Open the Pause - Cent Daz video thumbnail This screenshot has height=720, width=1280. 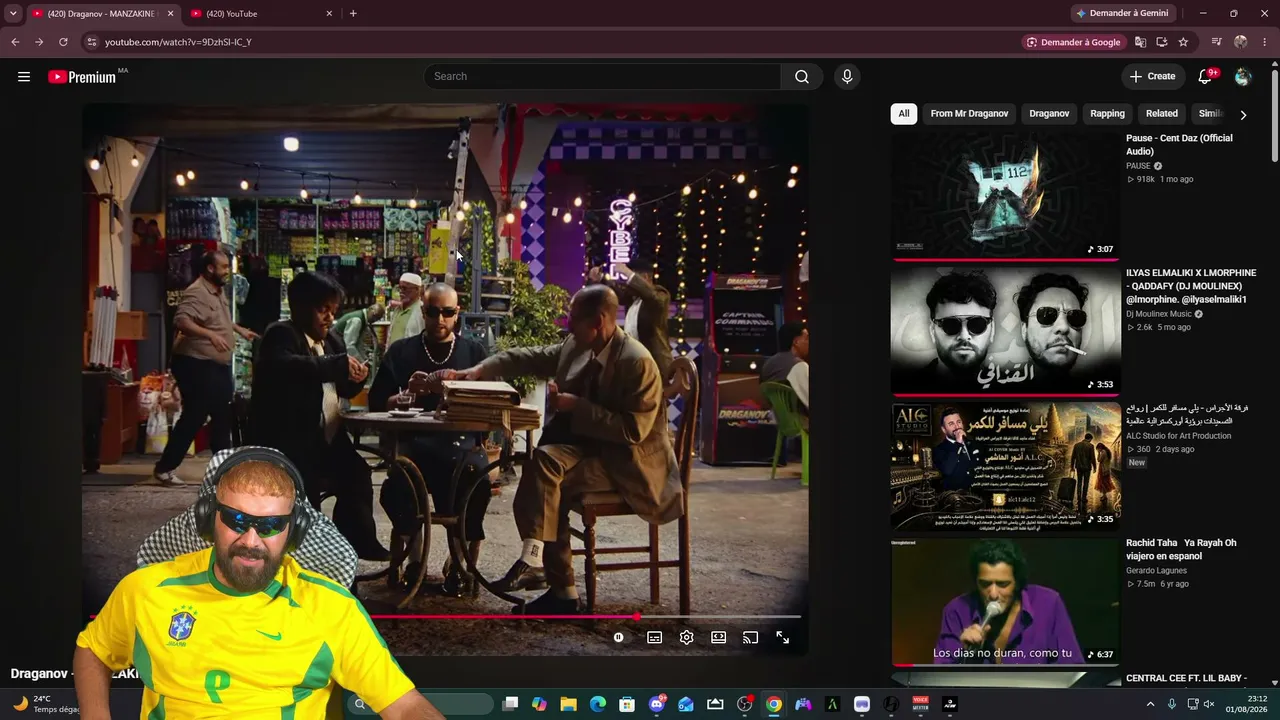(x=1006, y=195)
